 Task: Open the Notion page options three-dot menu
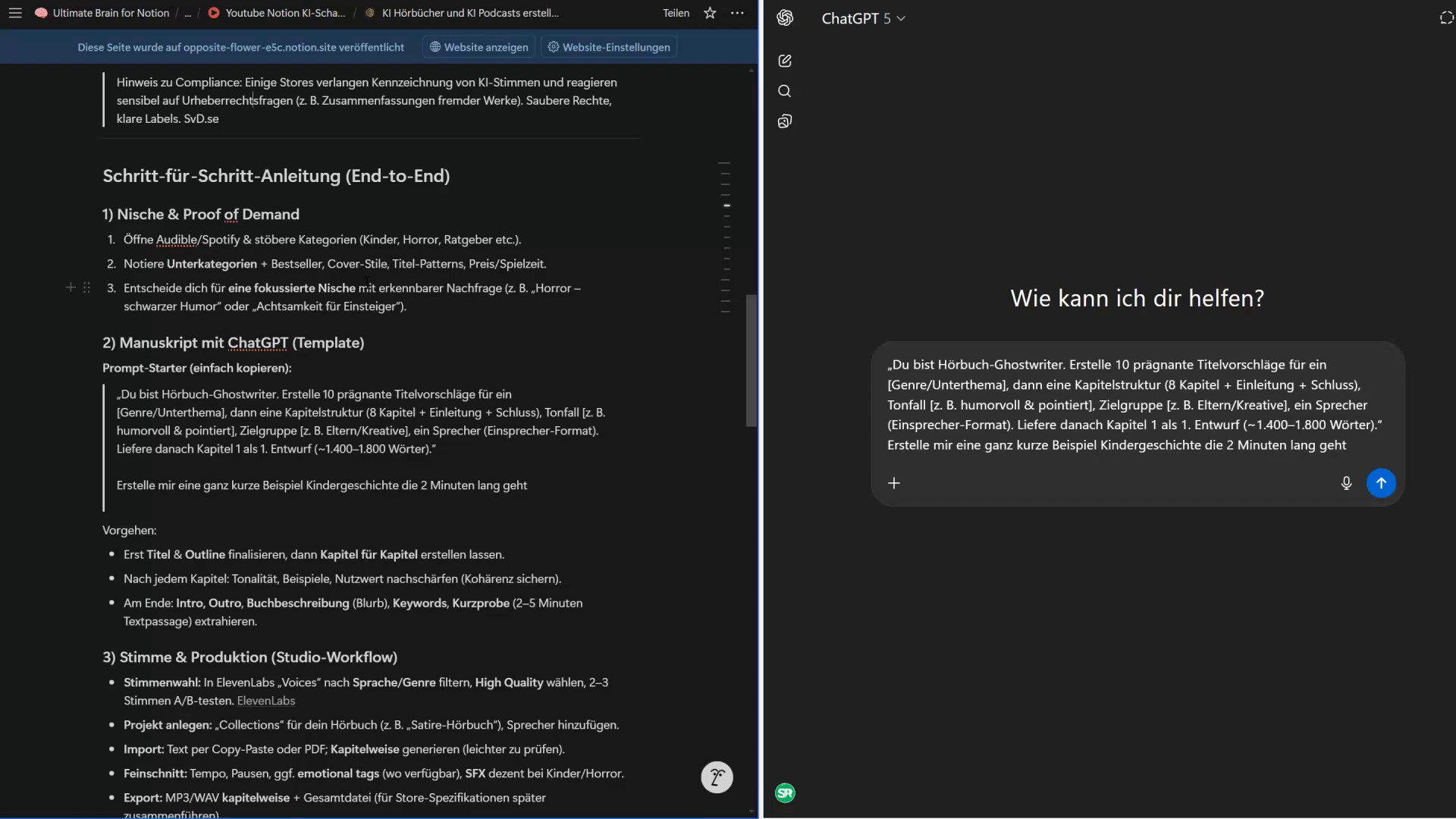[x=737, y=13]
